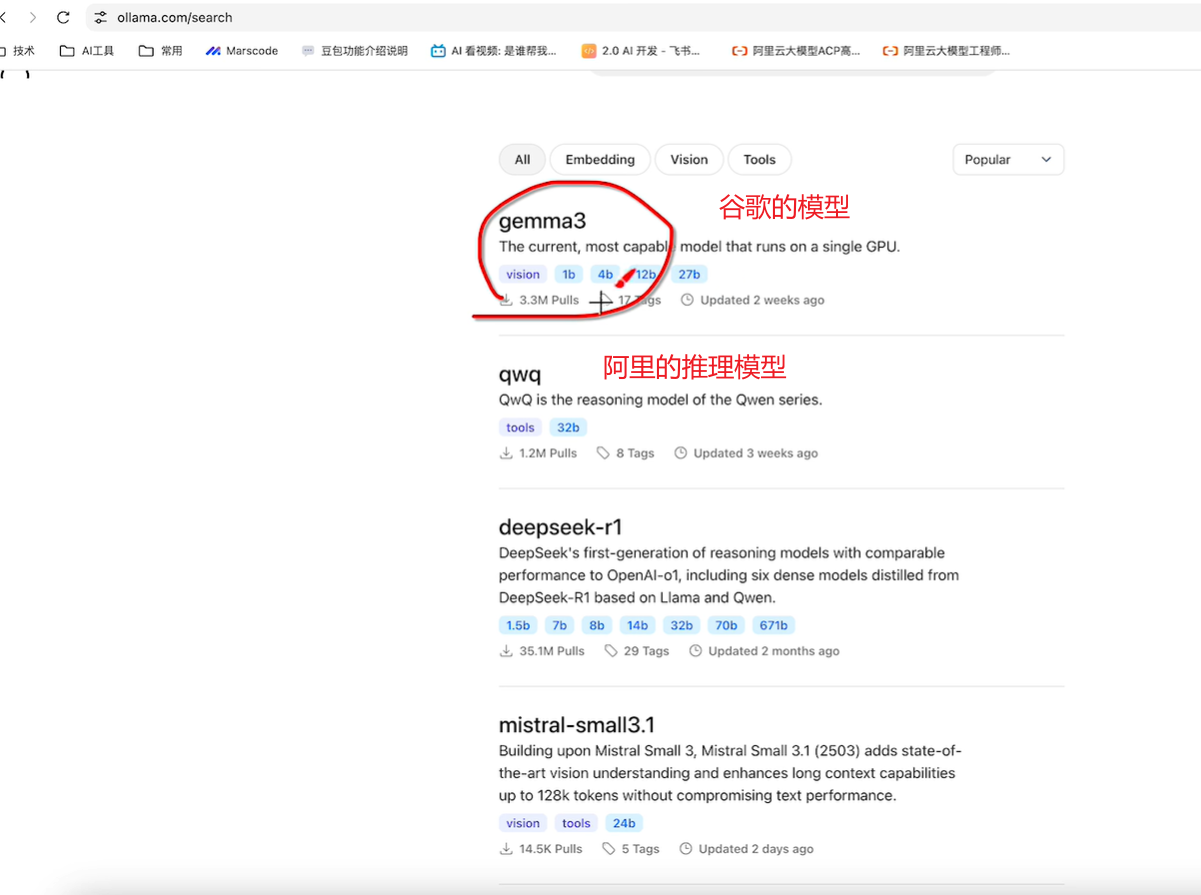This screenshot has height=895, width=1201.
Task: Open the AI 看视频 bookmark
Action: pos(494,50)
